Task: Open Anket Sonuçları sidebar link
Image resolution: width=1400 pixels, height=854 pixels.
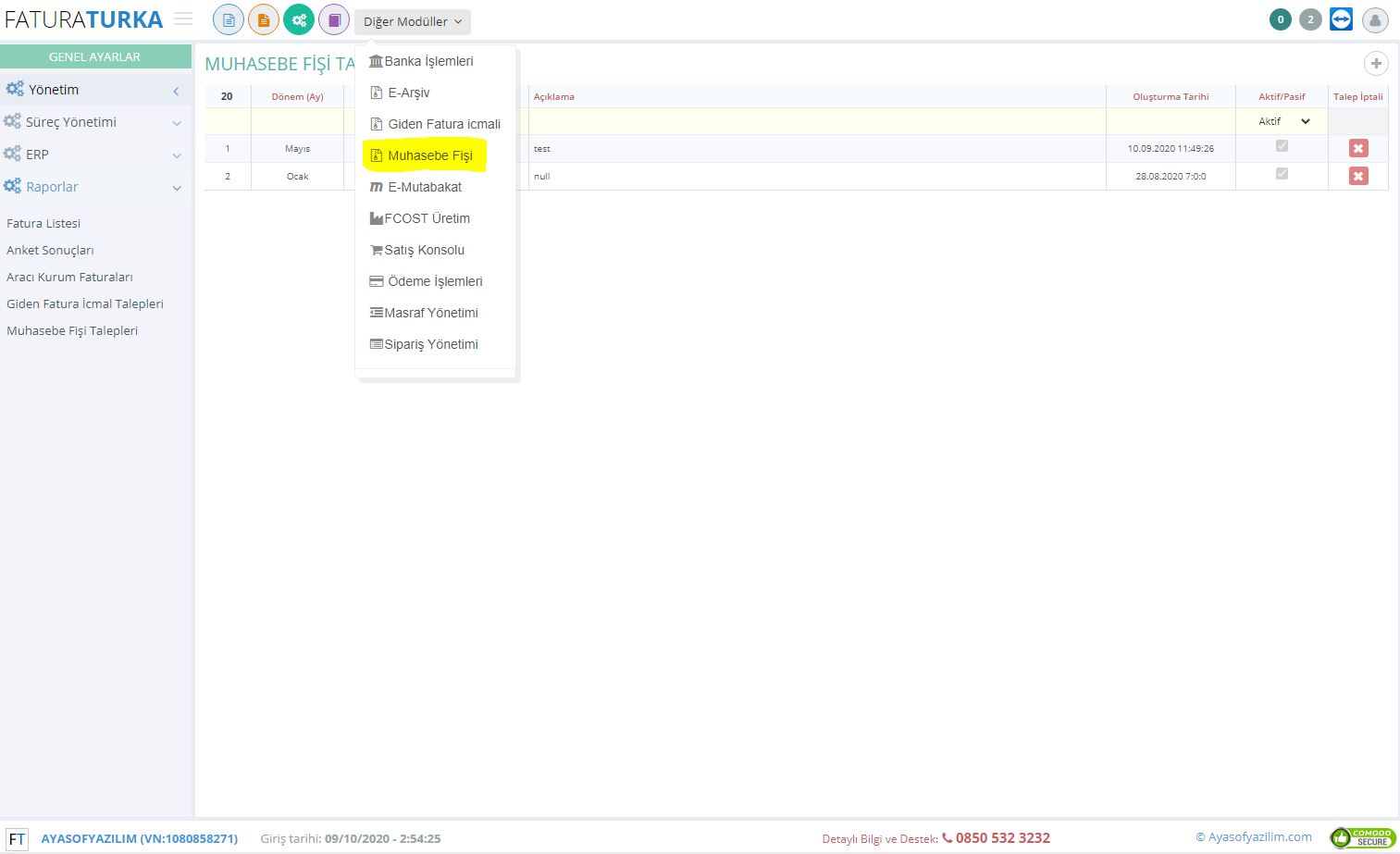Action: click(x=50, y=250)
